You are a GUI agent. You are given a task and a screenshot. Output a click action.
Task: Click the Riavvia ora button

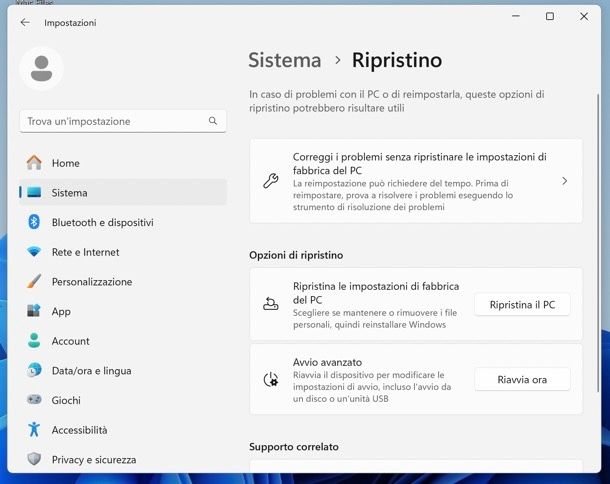tap(522, 379)
